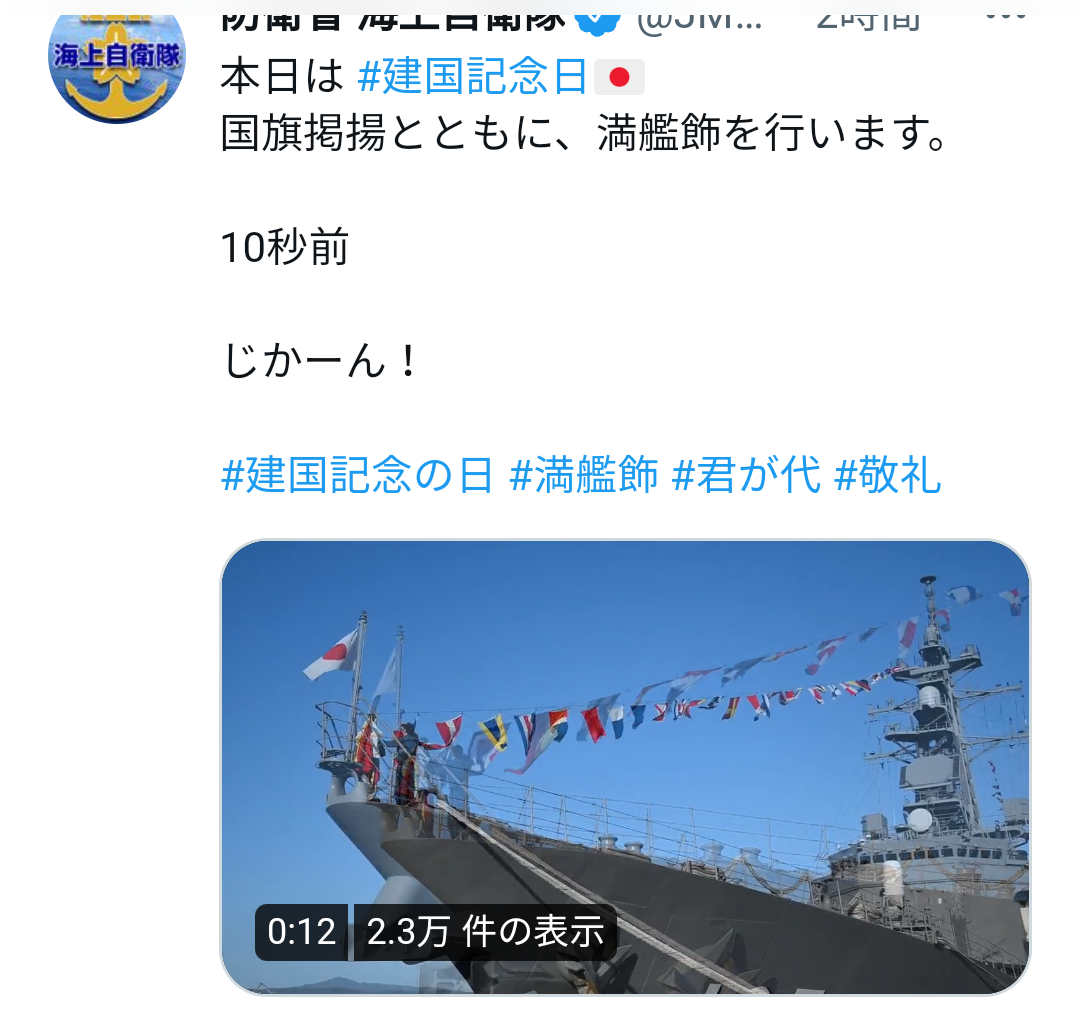The height and width of the screenshot is (1012, 1080).
Task: Open the #満艦飾 hashtag
Action: tap(583, 475)
